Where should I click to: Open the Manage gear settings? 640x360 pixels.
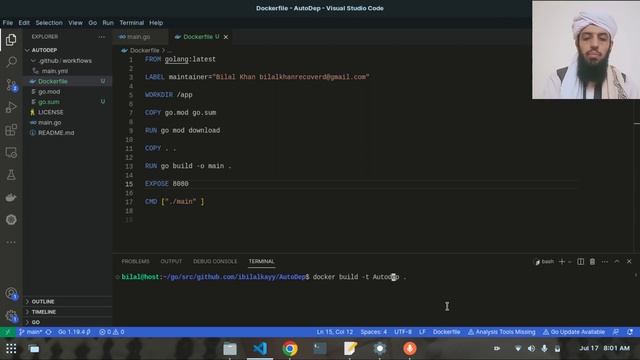coord(11,316)
